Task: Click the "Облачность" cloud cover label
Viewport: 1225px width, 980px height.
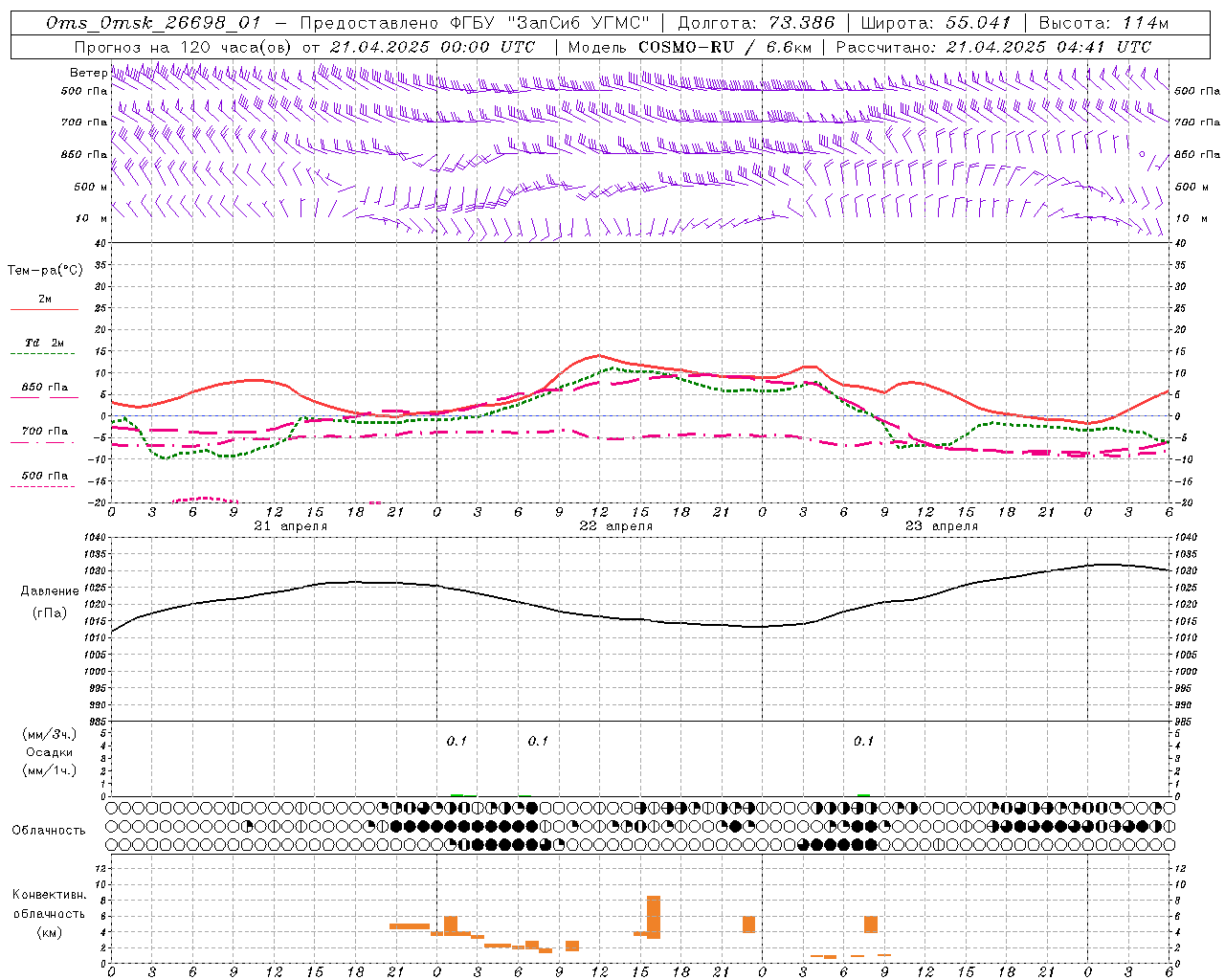Action: pyautogui.click(x=49, y=830)
